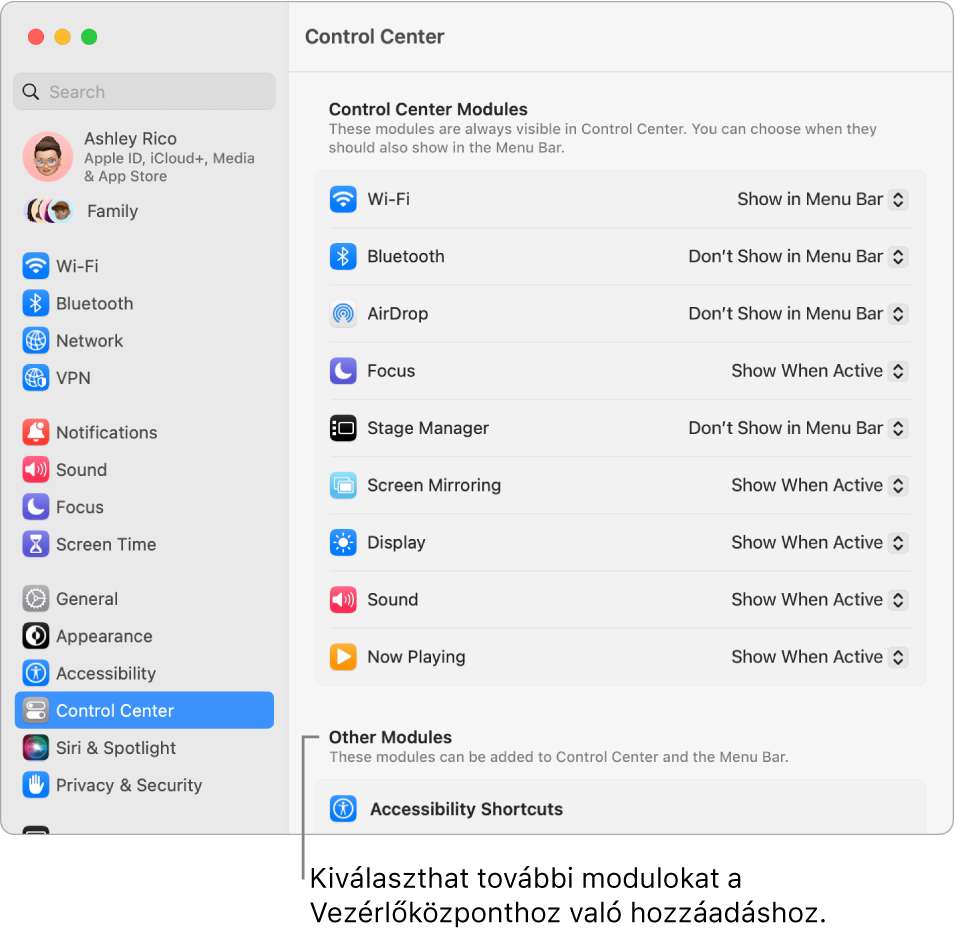955x934 pixels.
Task: Open General settings pane
Action: coord(87,599)
